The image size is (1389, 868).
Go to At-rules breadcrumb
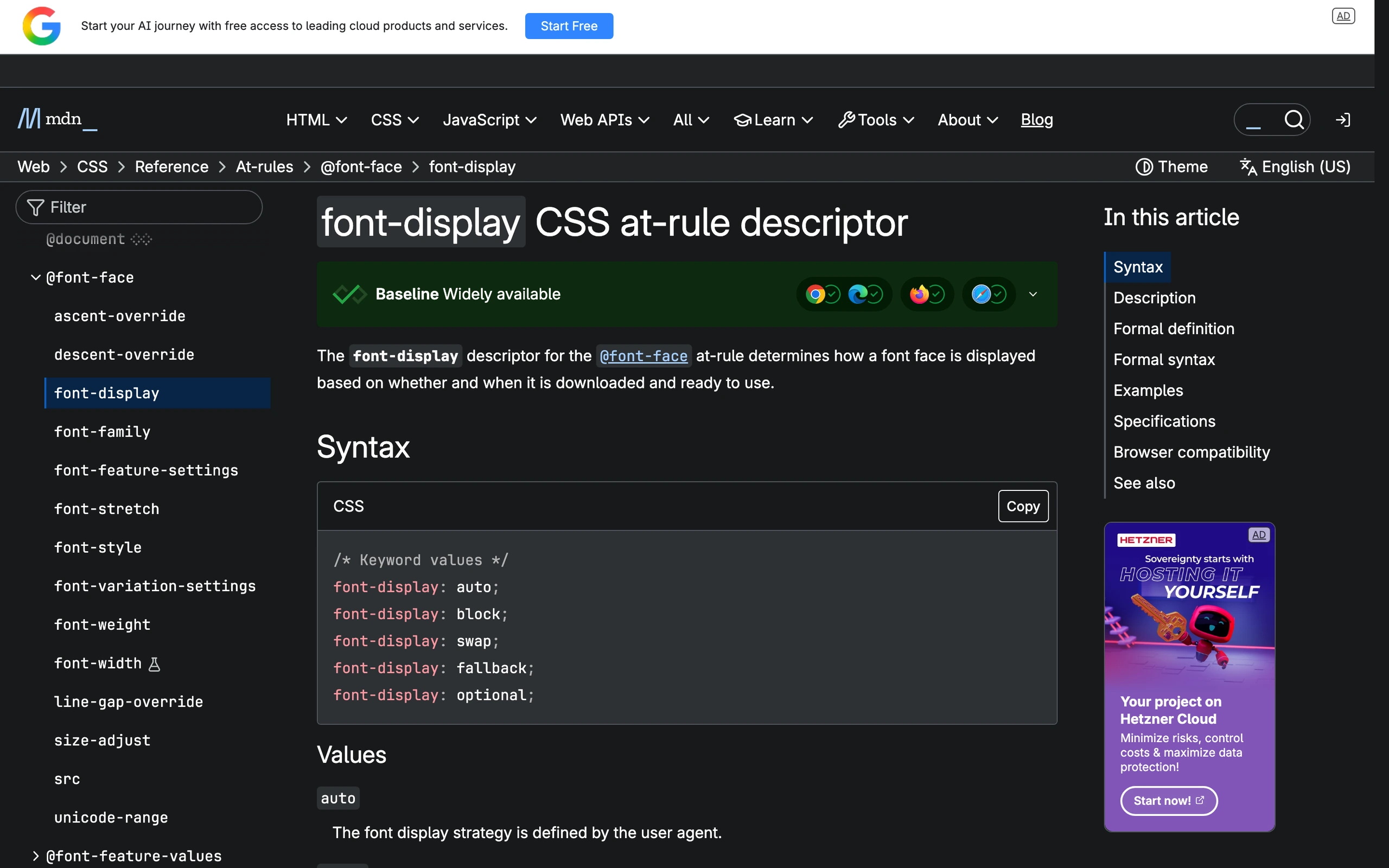click(x=265, y=167)
